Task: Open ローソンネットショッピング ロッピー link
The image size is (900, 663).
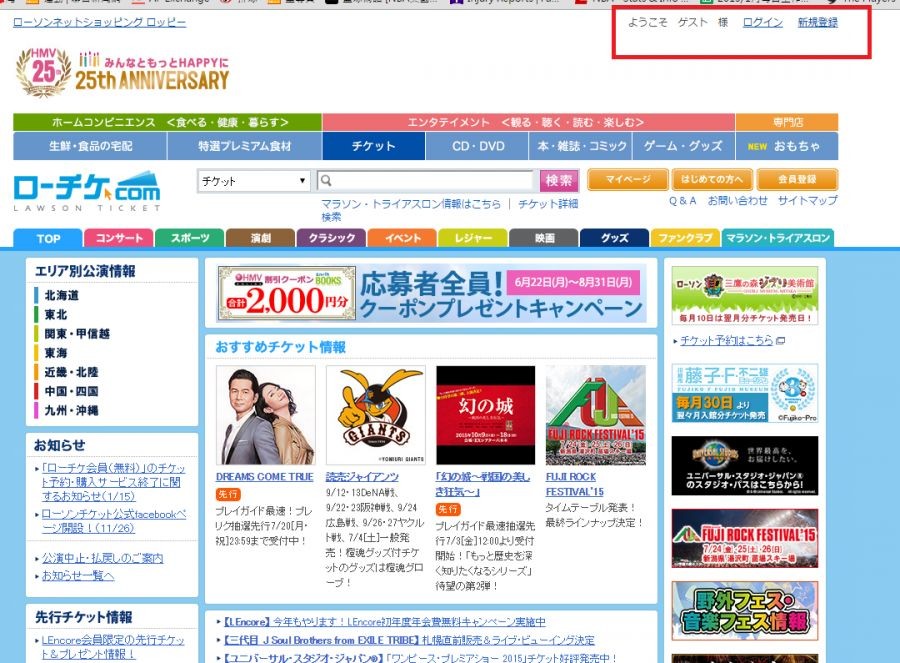Action: pyautogui.click(x=99, y=22)
